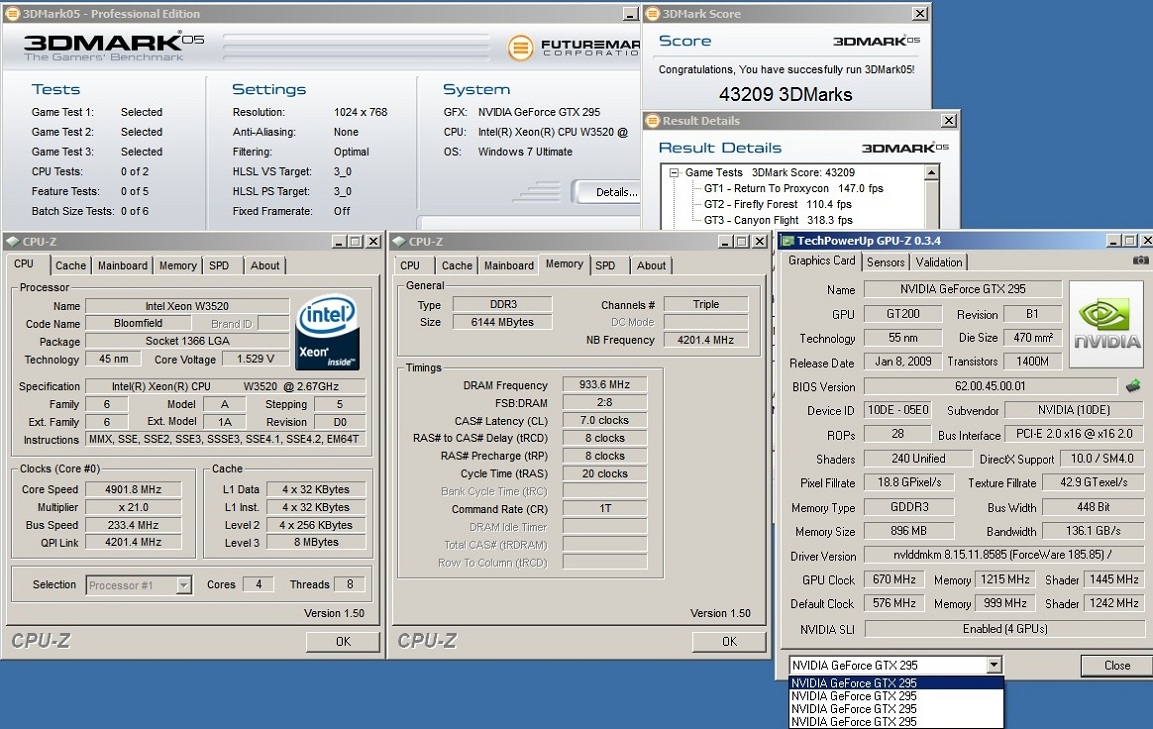Viewport: 1153px width, 729px height.
Task: Click the CAS# Latency 7.0 clocks value
Action: click(604, 420)
